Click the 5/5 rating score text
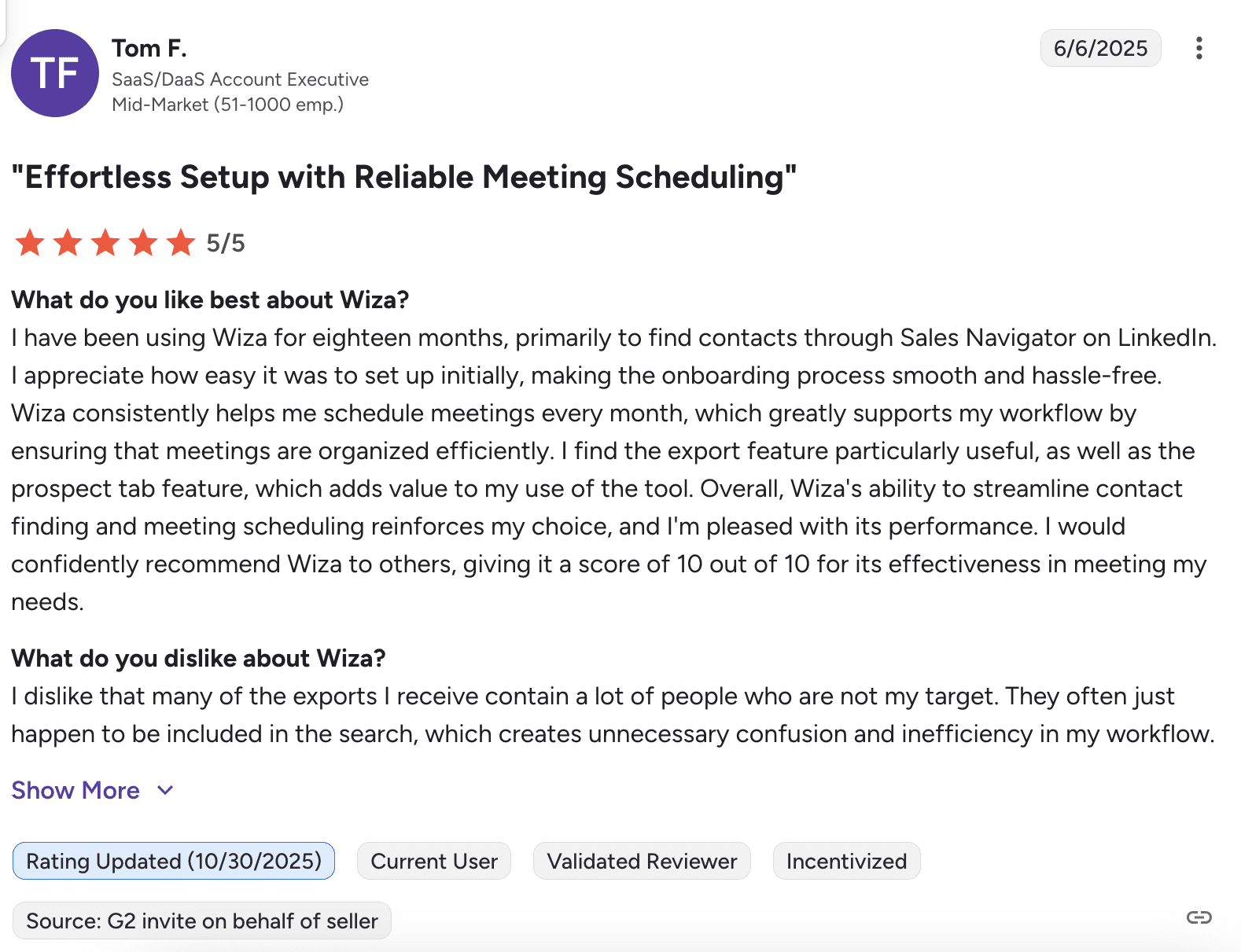Screen dimensions: 1241x952 (x=226, y=244)
